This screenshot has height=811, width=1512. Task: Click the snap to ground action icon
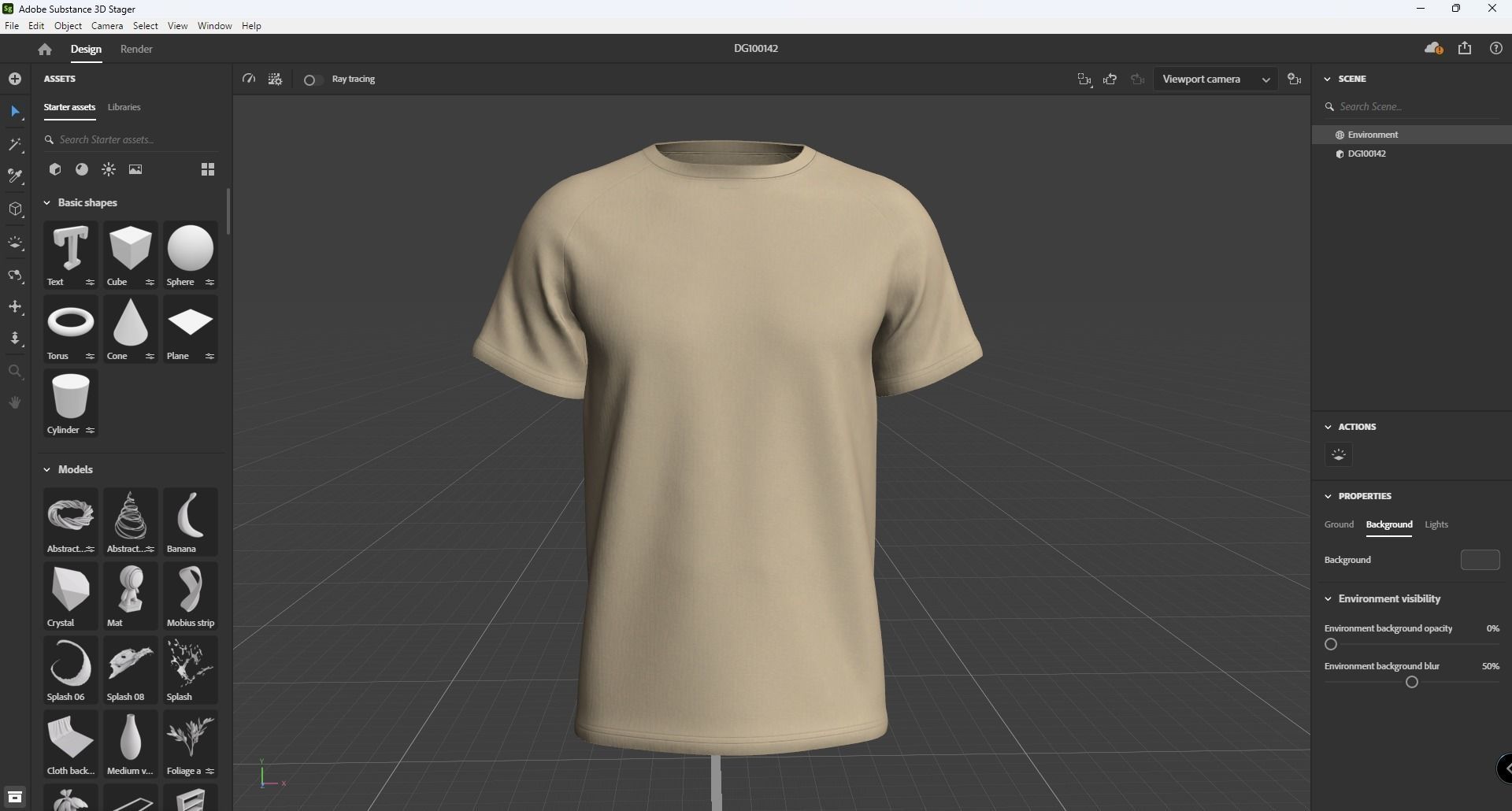1339,455
